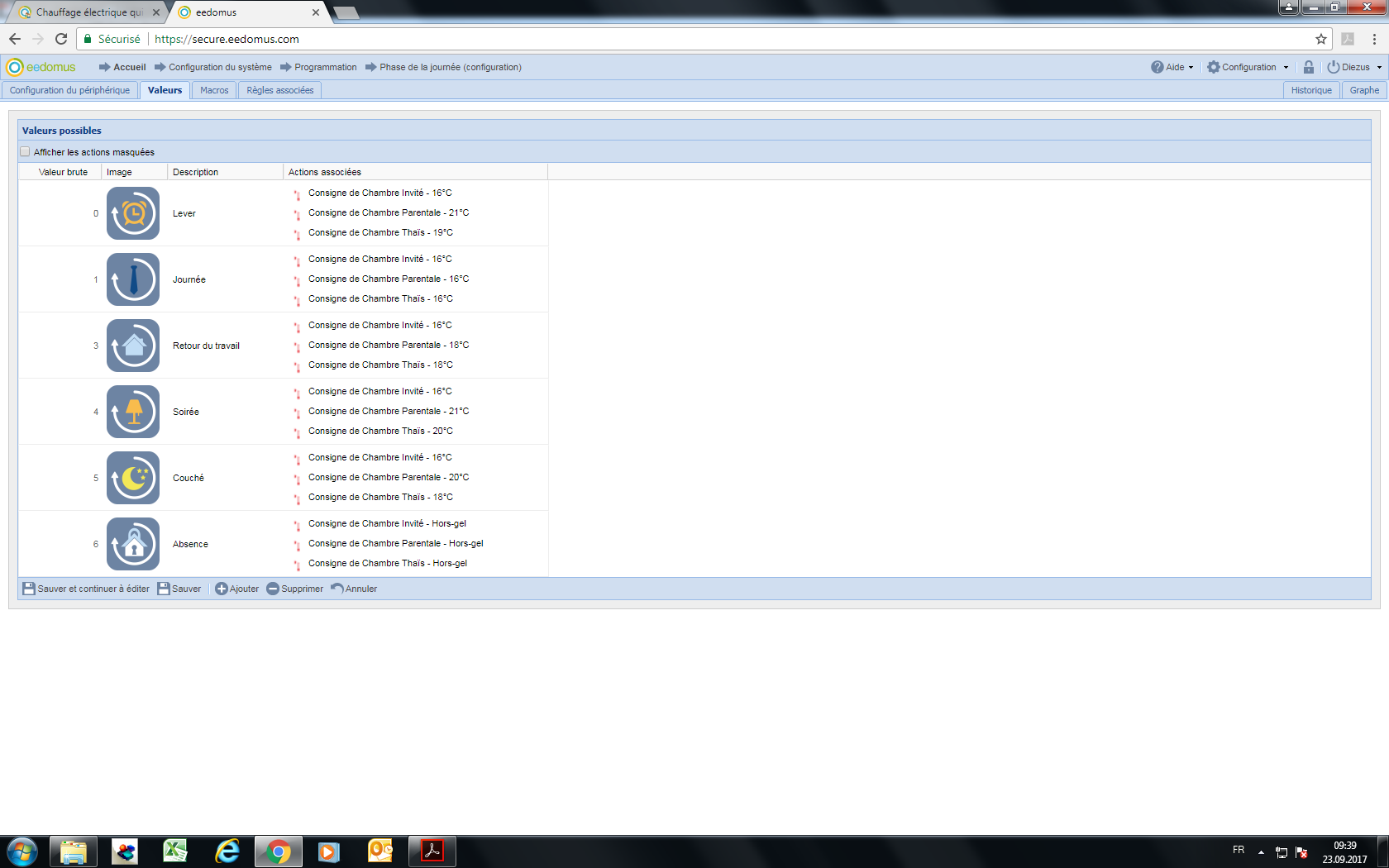The height and width of the screenshot is (868, 1389).
Task: Select the Retour du travail house icon
Action: click(132, 346)
